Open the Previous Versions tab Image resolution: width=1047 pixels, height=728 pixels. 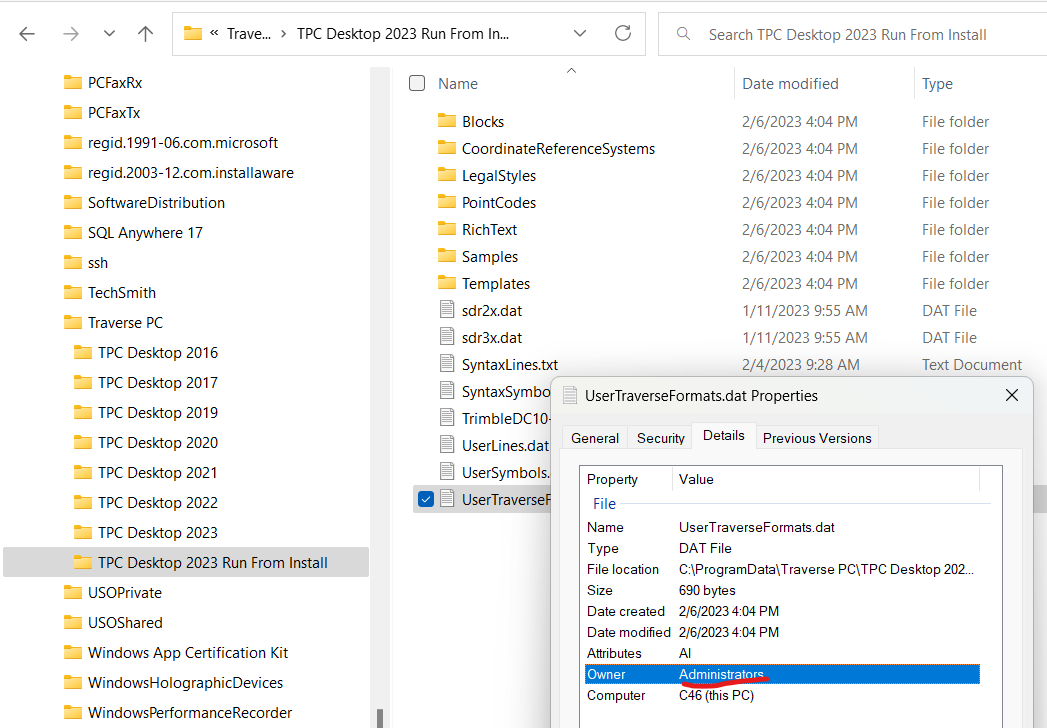click(817, 438)
